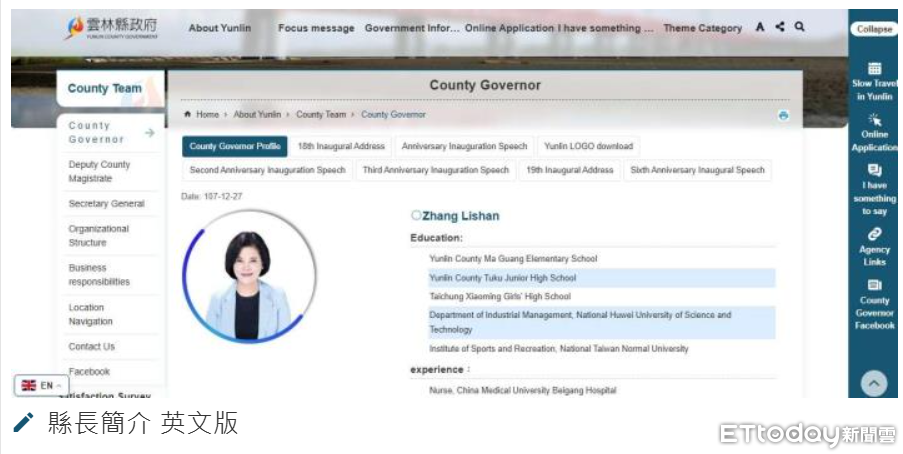
Task: Click the printer icon near breadcrumb
Action: (x=783, y=115)
